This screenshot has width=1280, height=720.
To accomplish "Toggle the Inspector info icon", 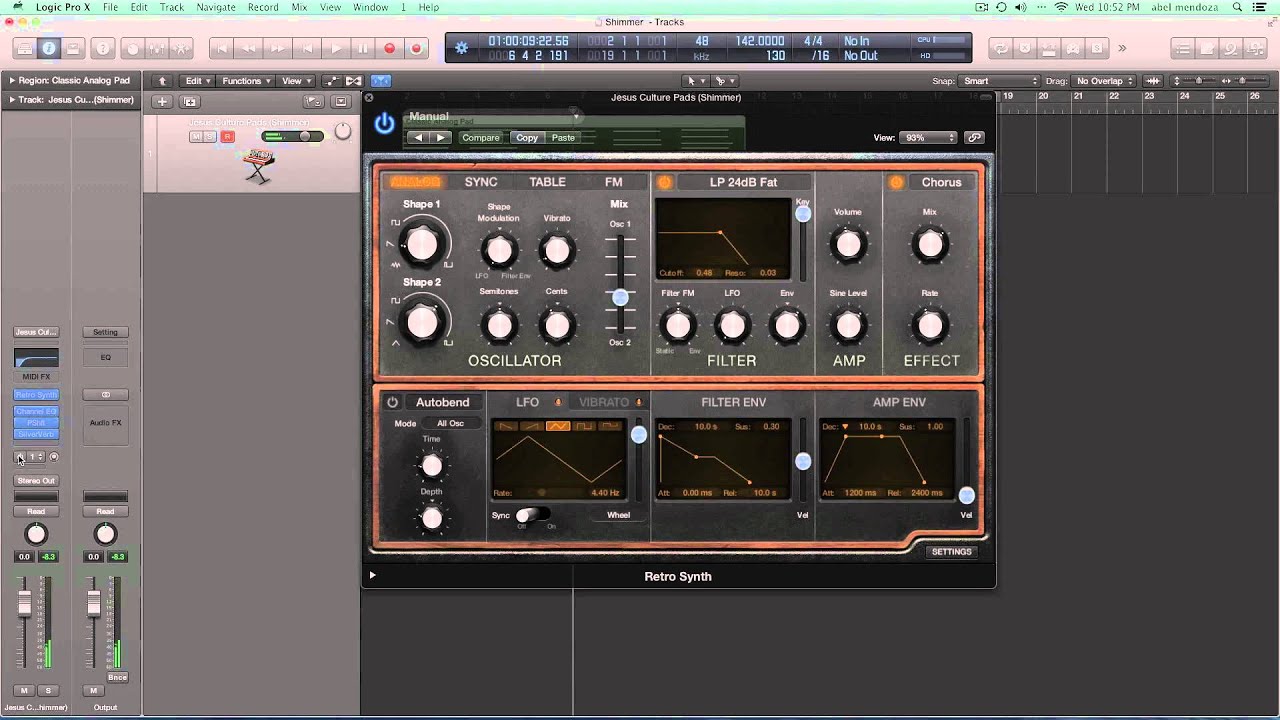I will [48, 48].
